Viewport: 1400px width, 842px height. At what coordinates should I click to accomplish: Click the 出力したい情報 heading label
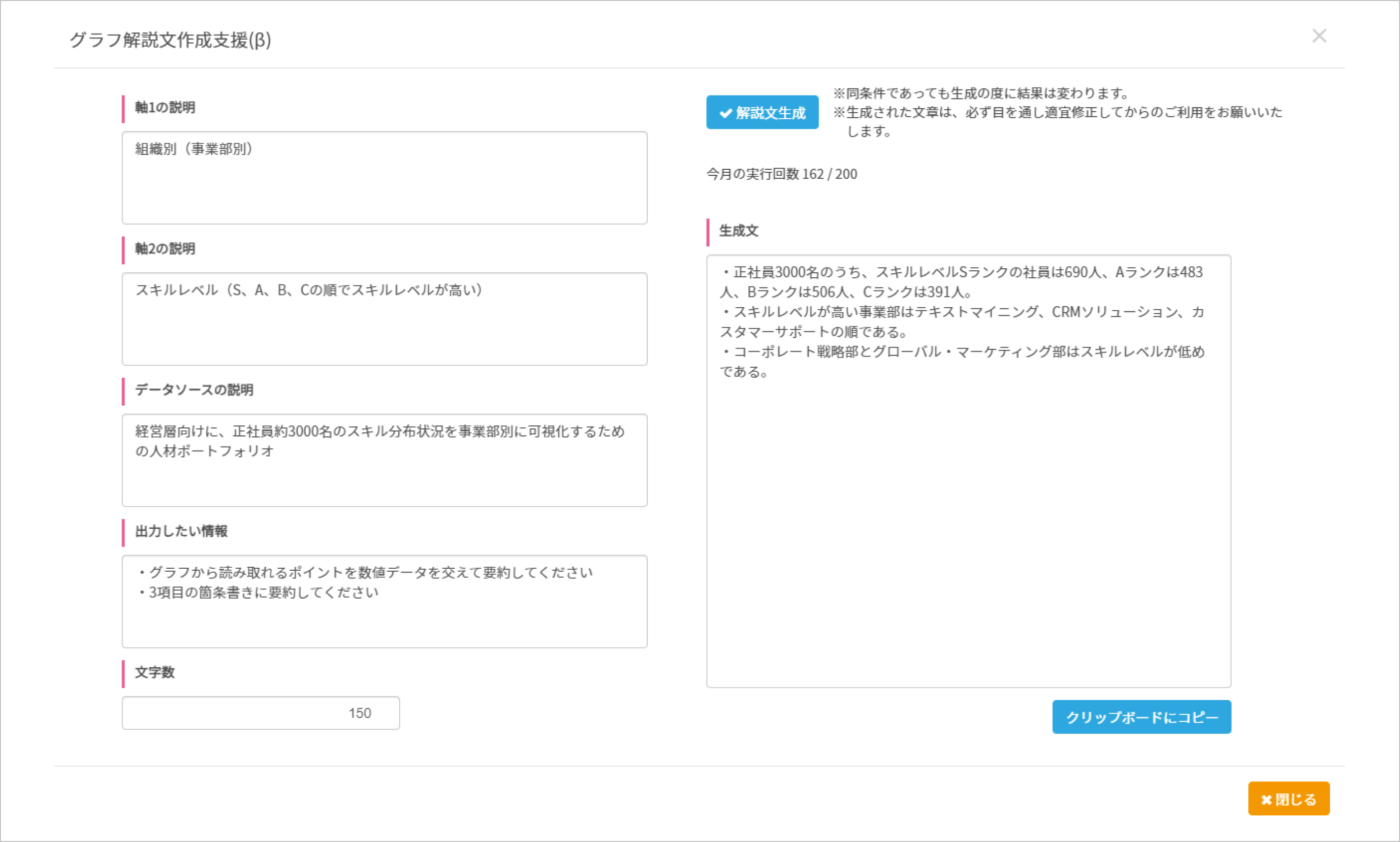(181, 531)
